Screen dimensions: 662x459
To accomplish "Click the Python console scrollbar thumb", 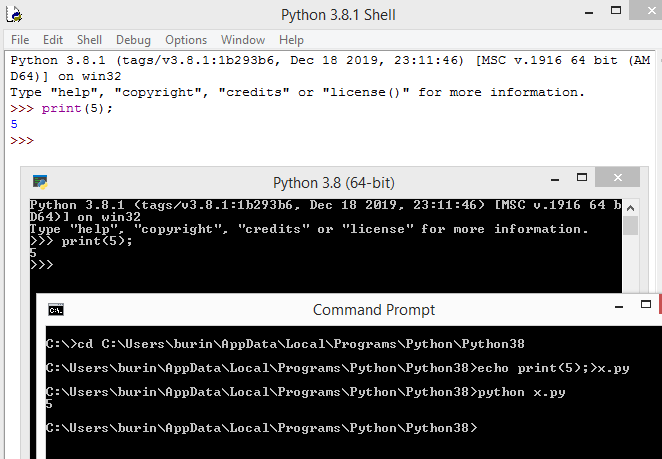I will point(630,224).
